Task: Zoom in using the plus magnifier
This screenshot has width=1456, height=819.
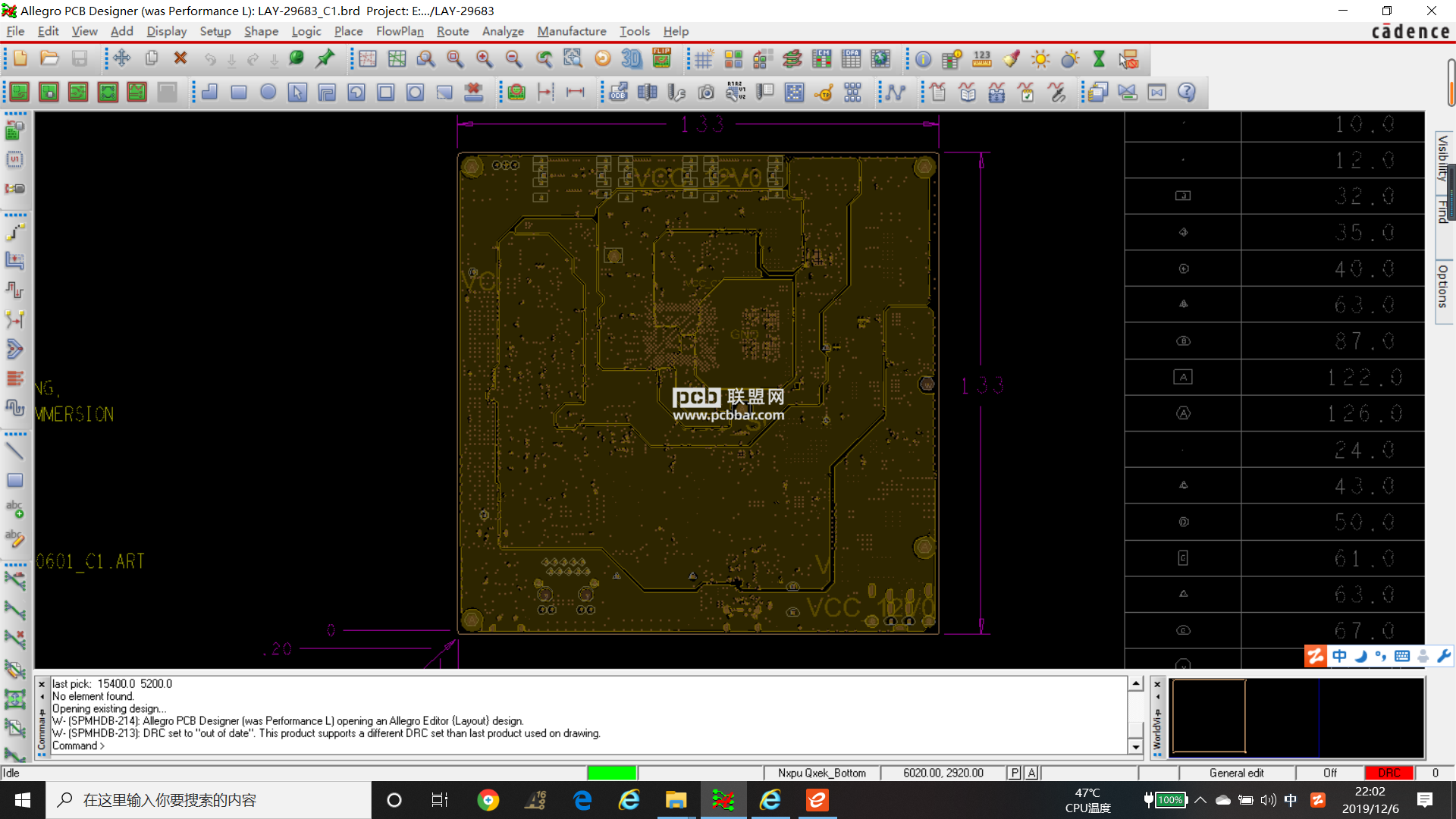Action: (484, 58)
